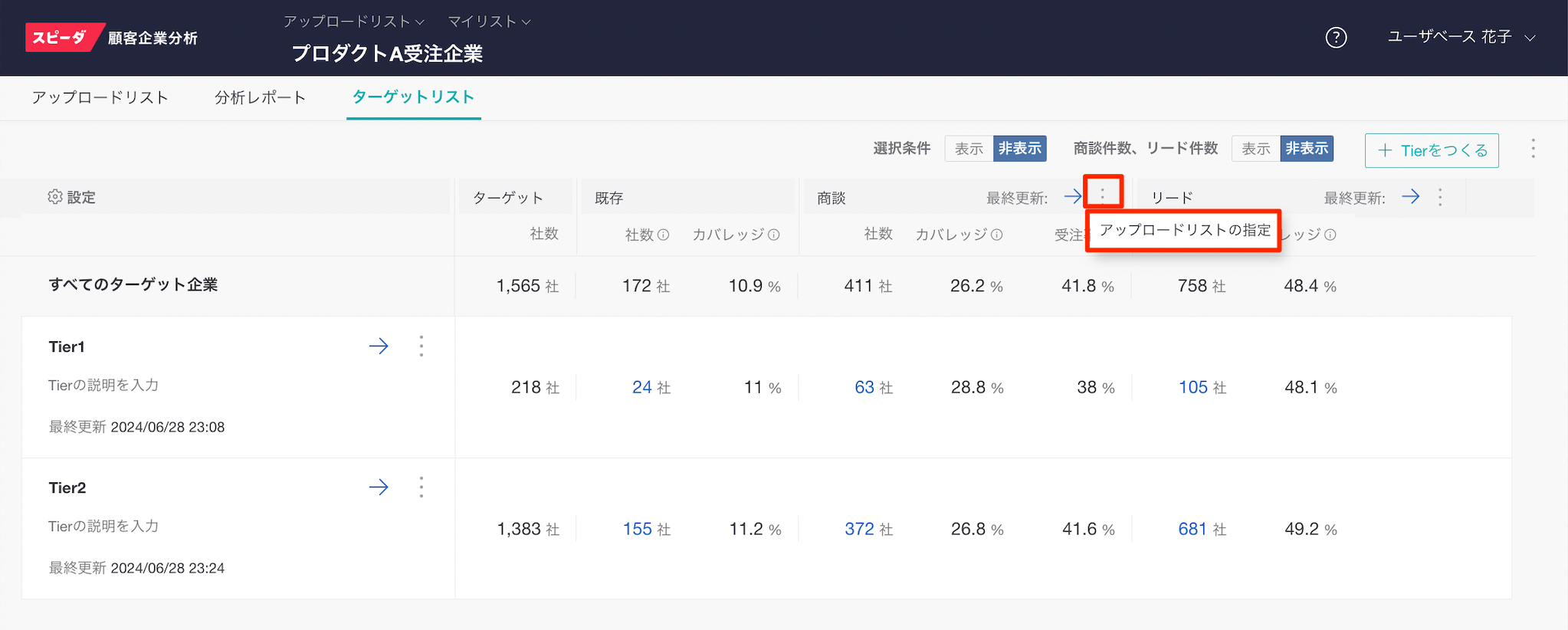Open page-level three-dot menu beside Tierをつくる
This screenshot has height=630, width=1568.
tap(1533, 149)
